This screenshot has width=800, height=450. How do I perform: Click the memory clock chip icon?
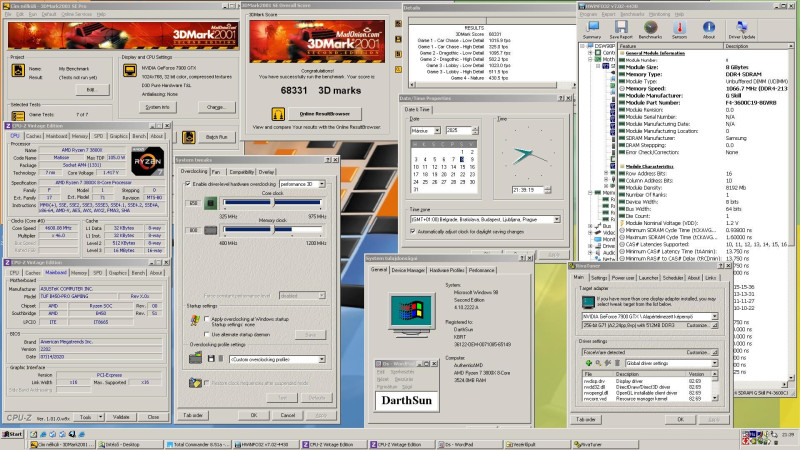(210, 231)
